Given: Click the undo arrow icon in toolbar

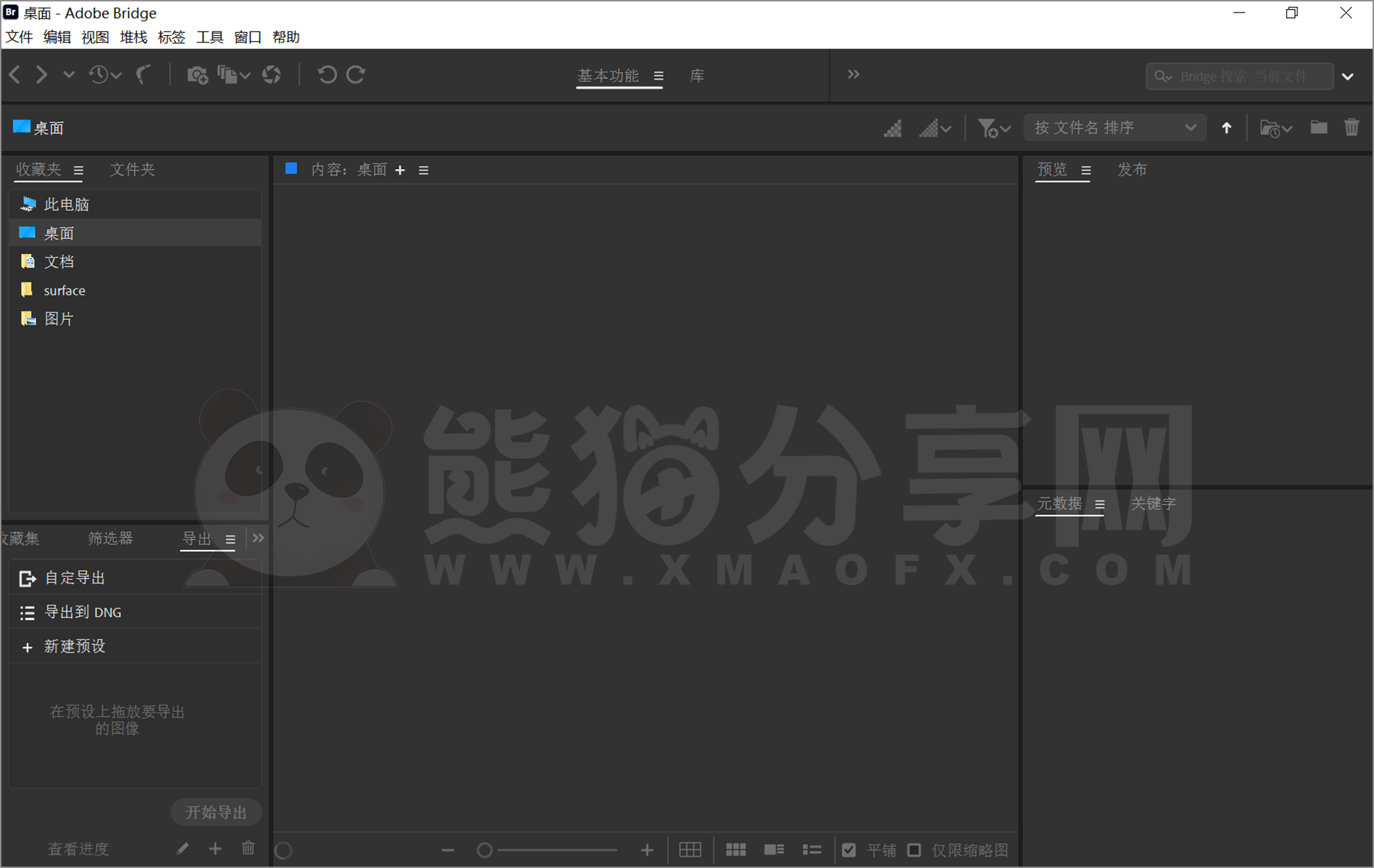Looking at the screenshot, I should (327, 75).
